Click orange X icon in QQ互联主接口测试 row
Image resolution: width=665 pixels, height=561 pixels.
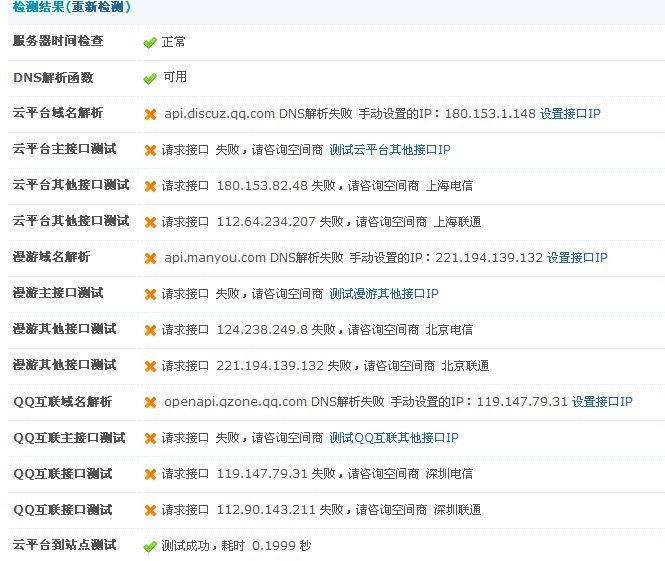(x=150, y=438)
